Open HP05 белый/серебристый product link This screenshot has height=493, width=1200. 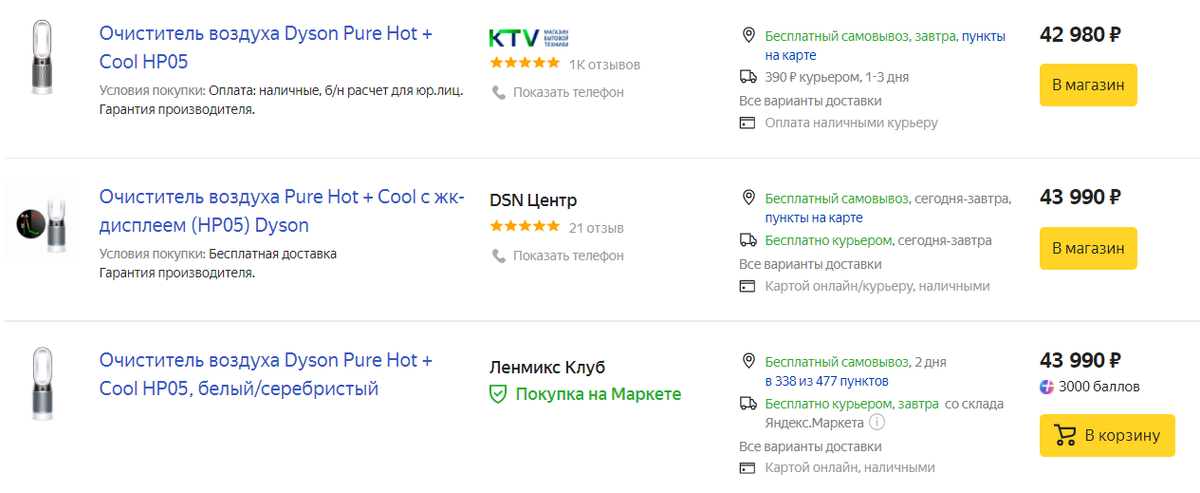pos(266,375)
